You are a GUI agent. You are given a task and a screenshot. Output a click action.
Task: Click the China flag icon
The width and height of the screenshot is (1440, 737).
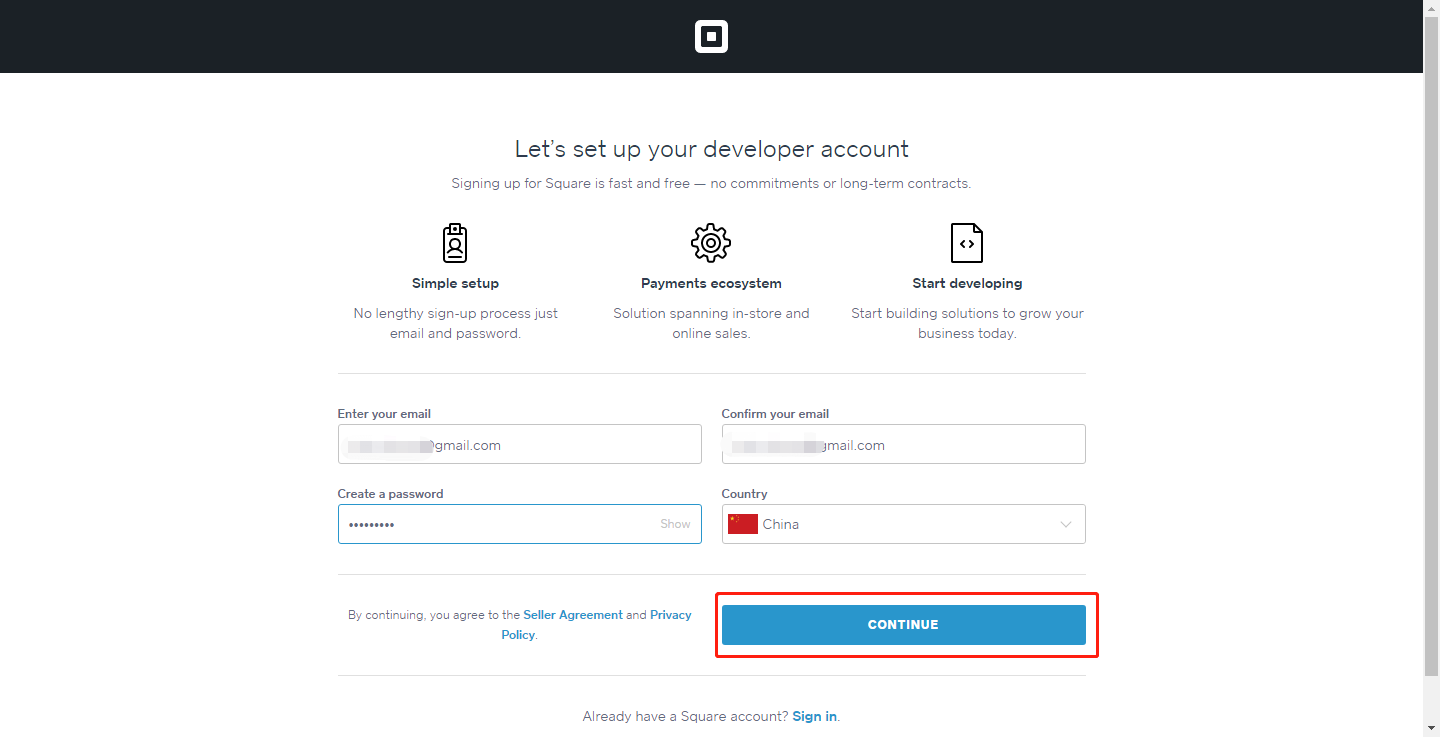coord(742,524)
